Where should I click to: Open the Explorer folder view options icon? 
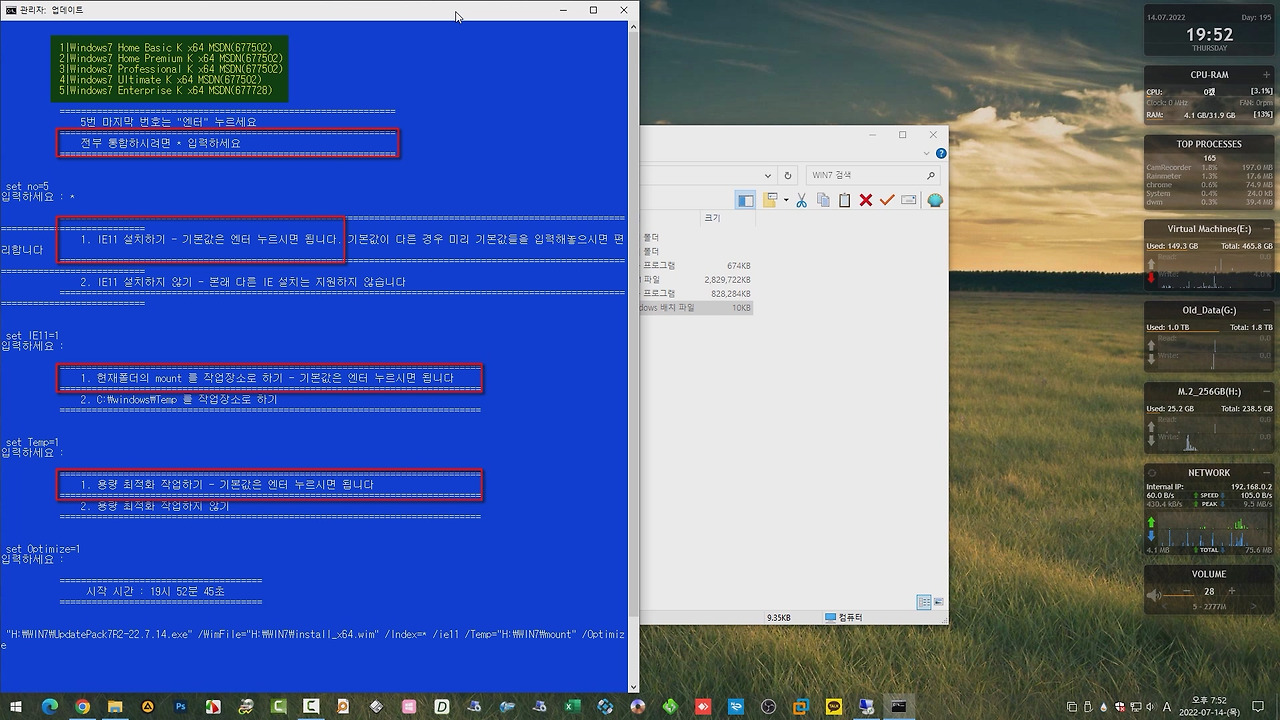click(x=770, y=200)
